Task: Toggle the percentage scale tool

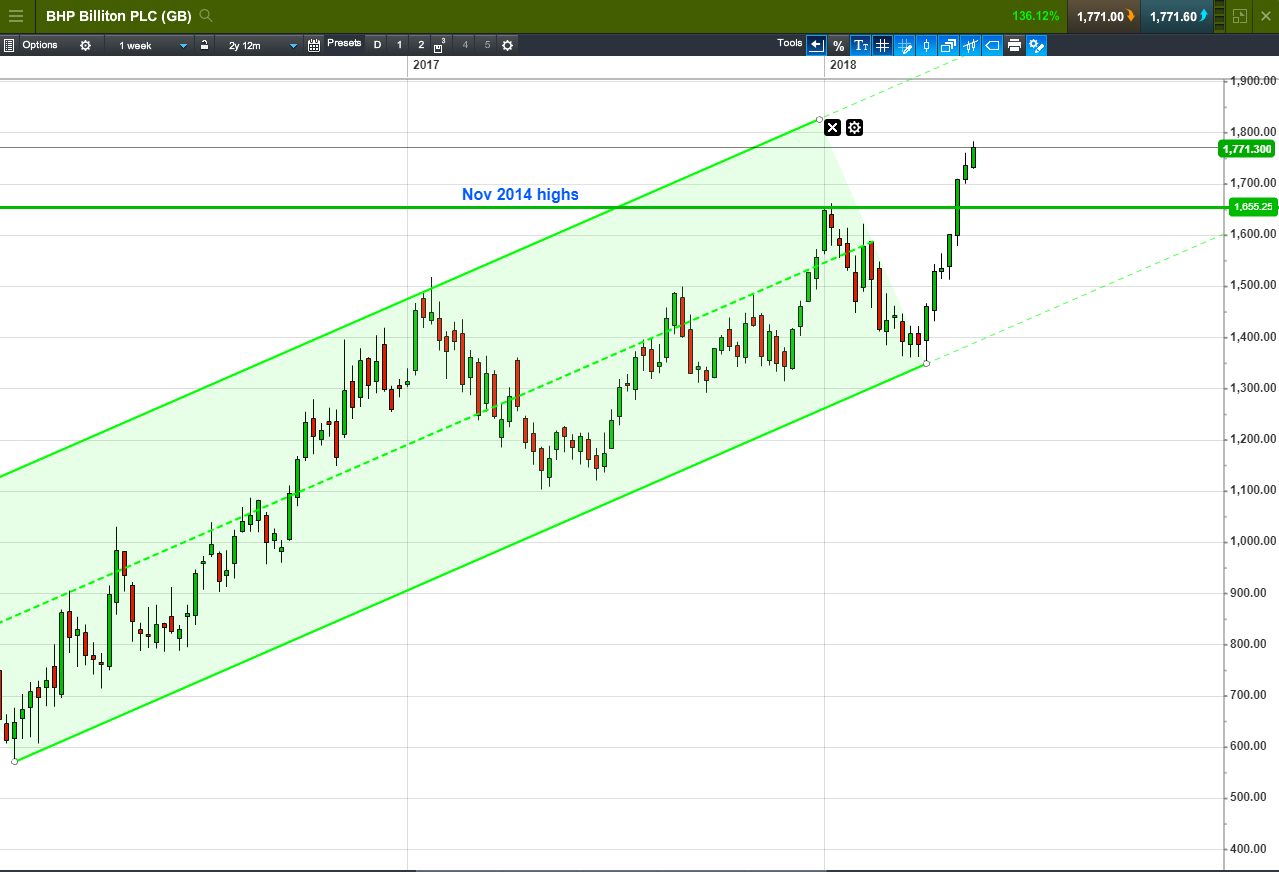Action: coord(838,45)
